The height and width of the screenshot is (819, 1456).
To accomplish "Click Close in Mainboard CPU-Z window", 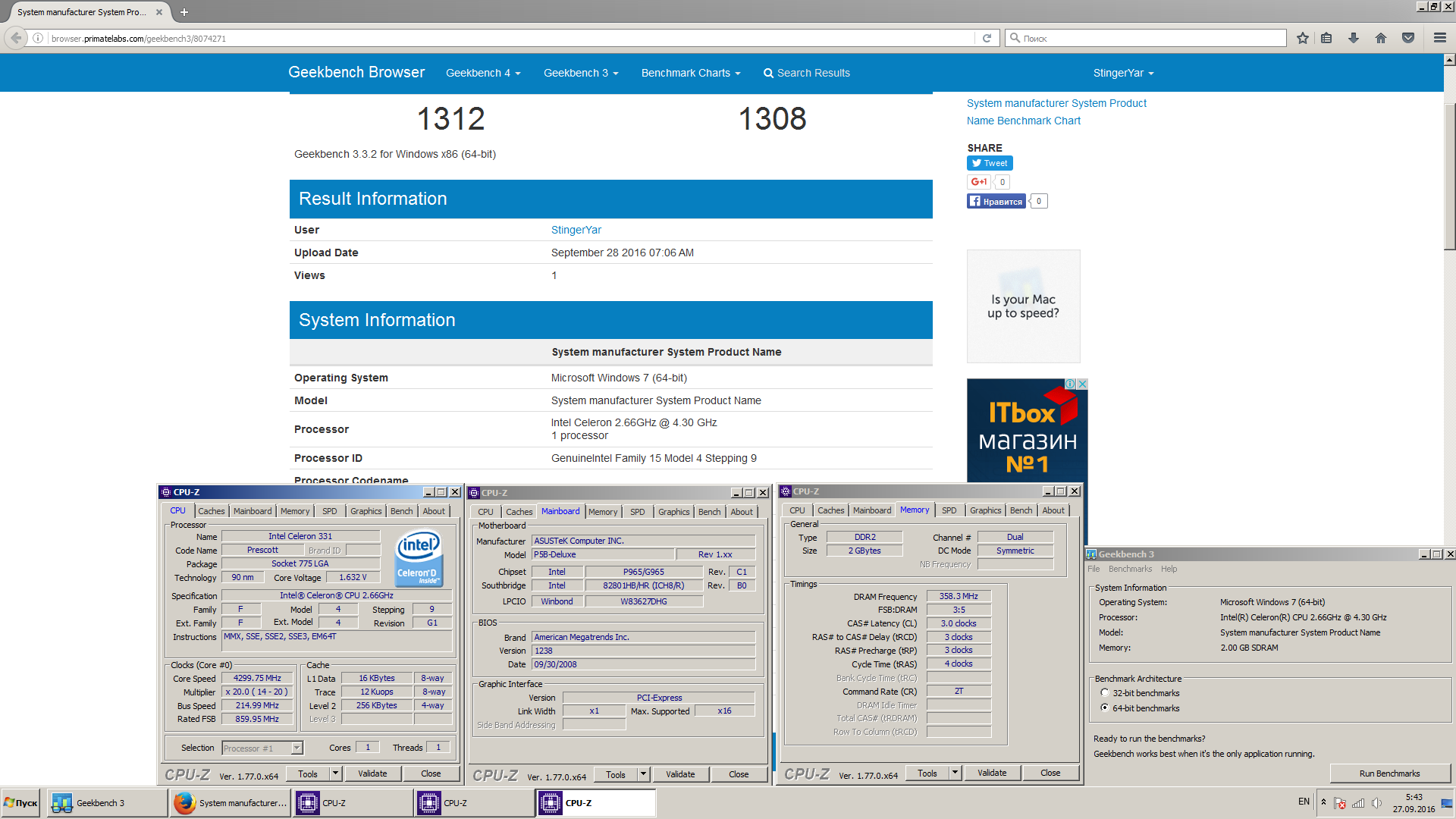I will pyautogui.click(x=739, y=774).
